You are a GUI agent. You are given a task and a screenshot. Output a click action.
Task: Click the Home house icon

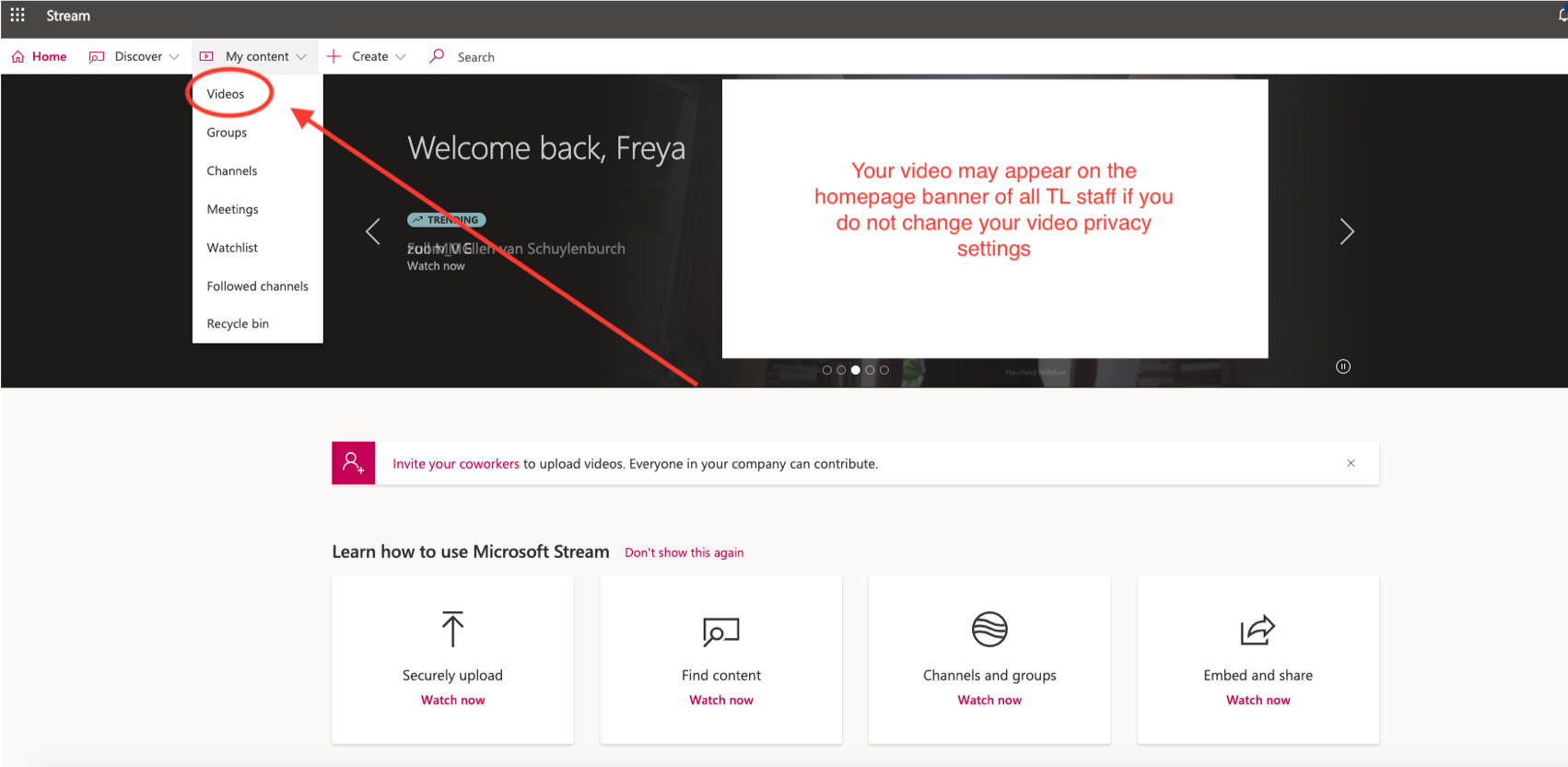click(18, 57)
